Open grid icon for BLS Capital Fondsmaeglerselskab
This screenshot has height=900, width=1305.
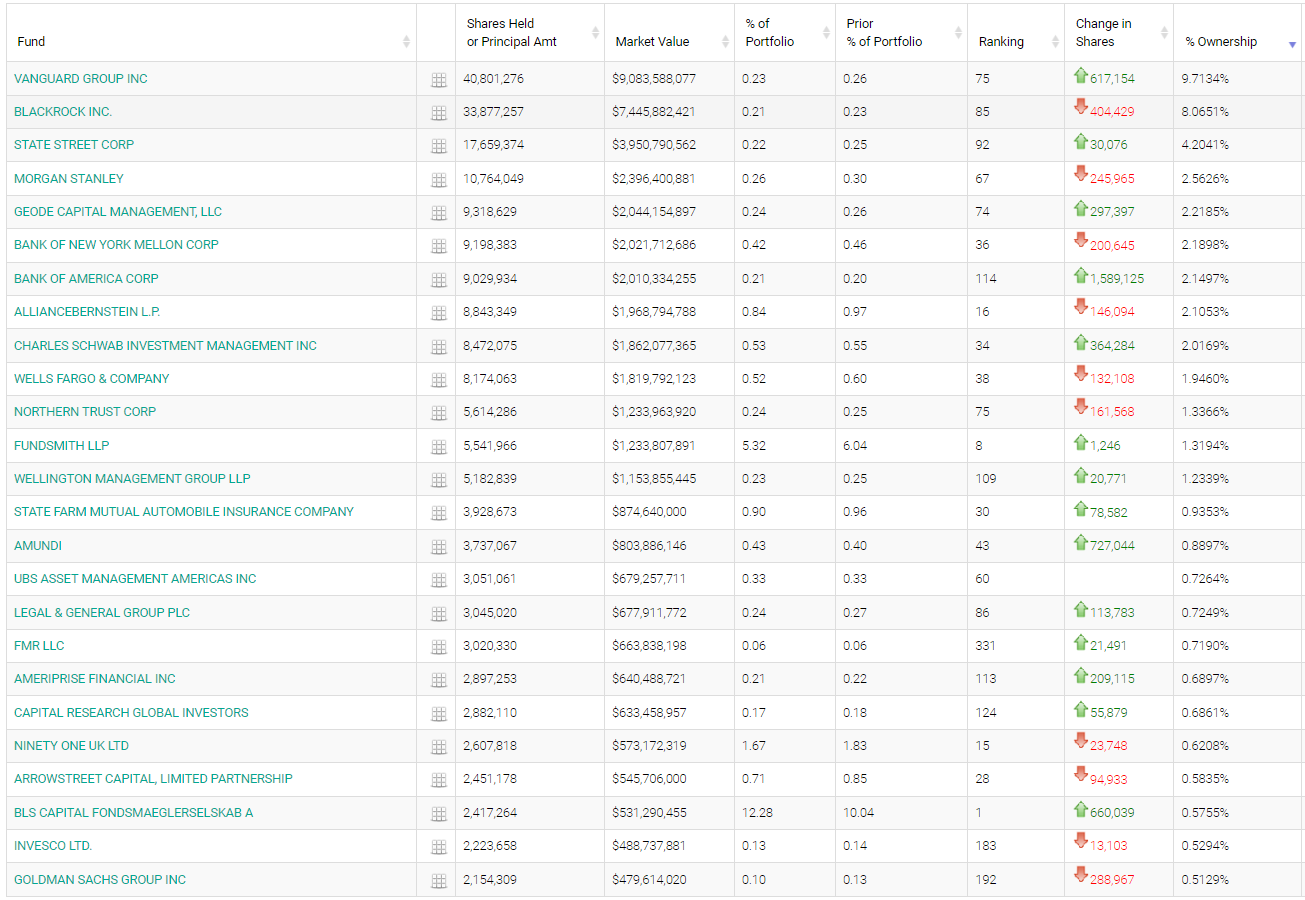438,814
